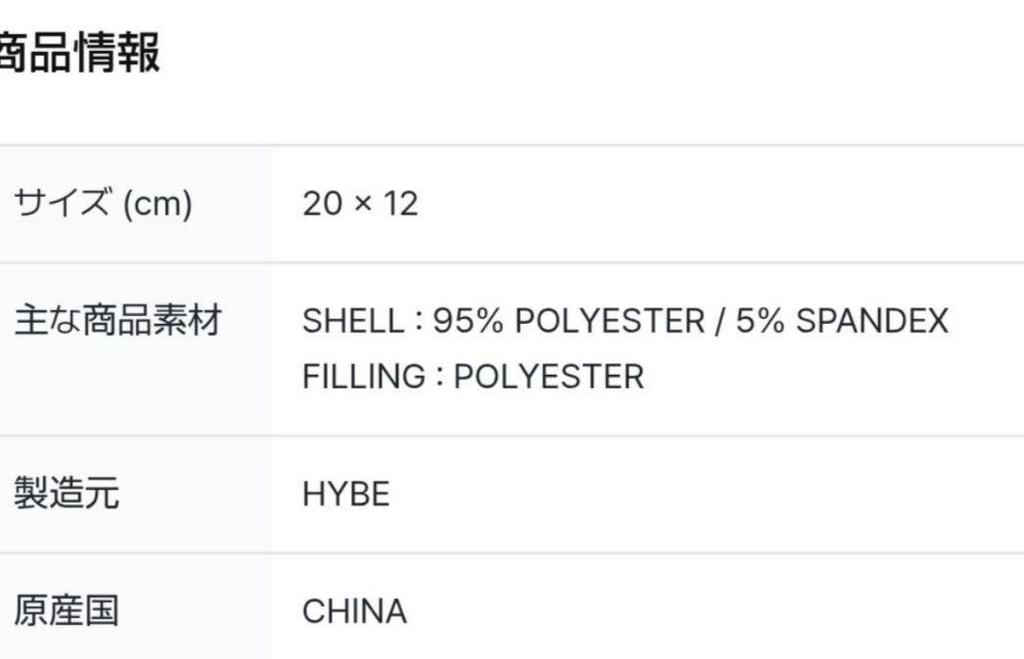Click the 20 × 12 size value
Viewport: 1024px width, 659px height.
coord(360,204)
